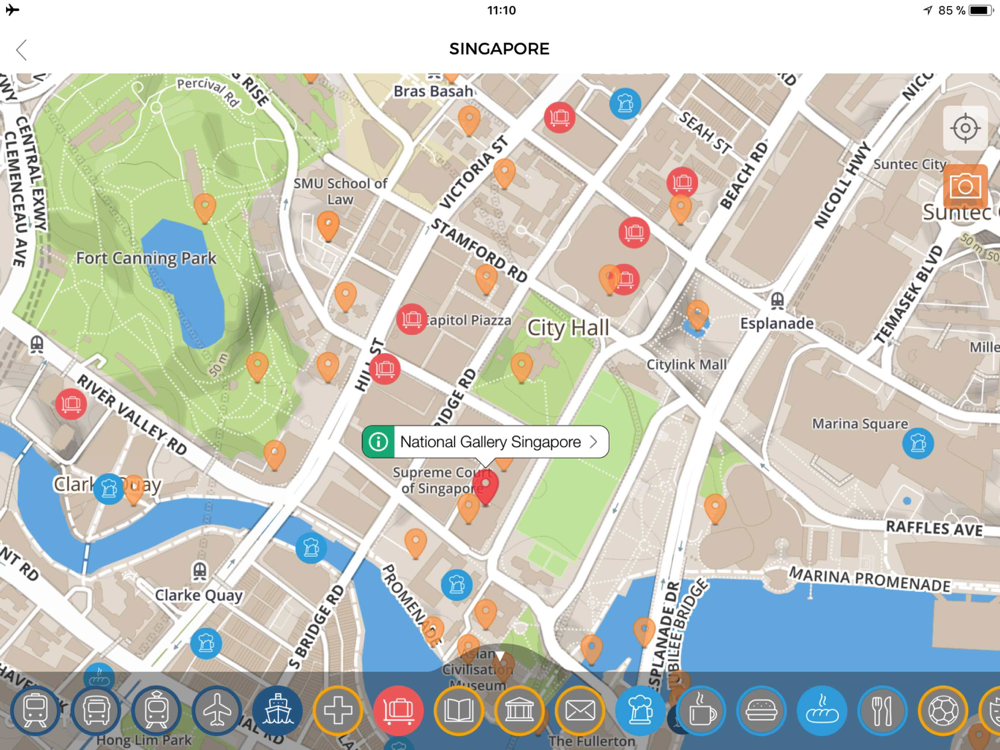Tap orange pin left of Esplanade label
The image size is (1000, 750).
[x=698, y=314]
